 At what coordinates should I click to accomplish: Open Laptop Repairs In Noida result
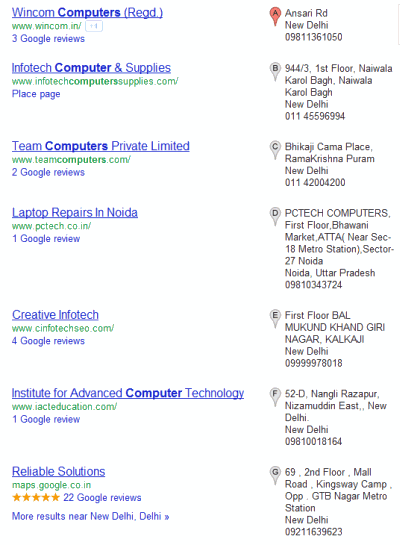pos(75,212)
